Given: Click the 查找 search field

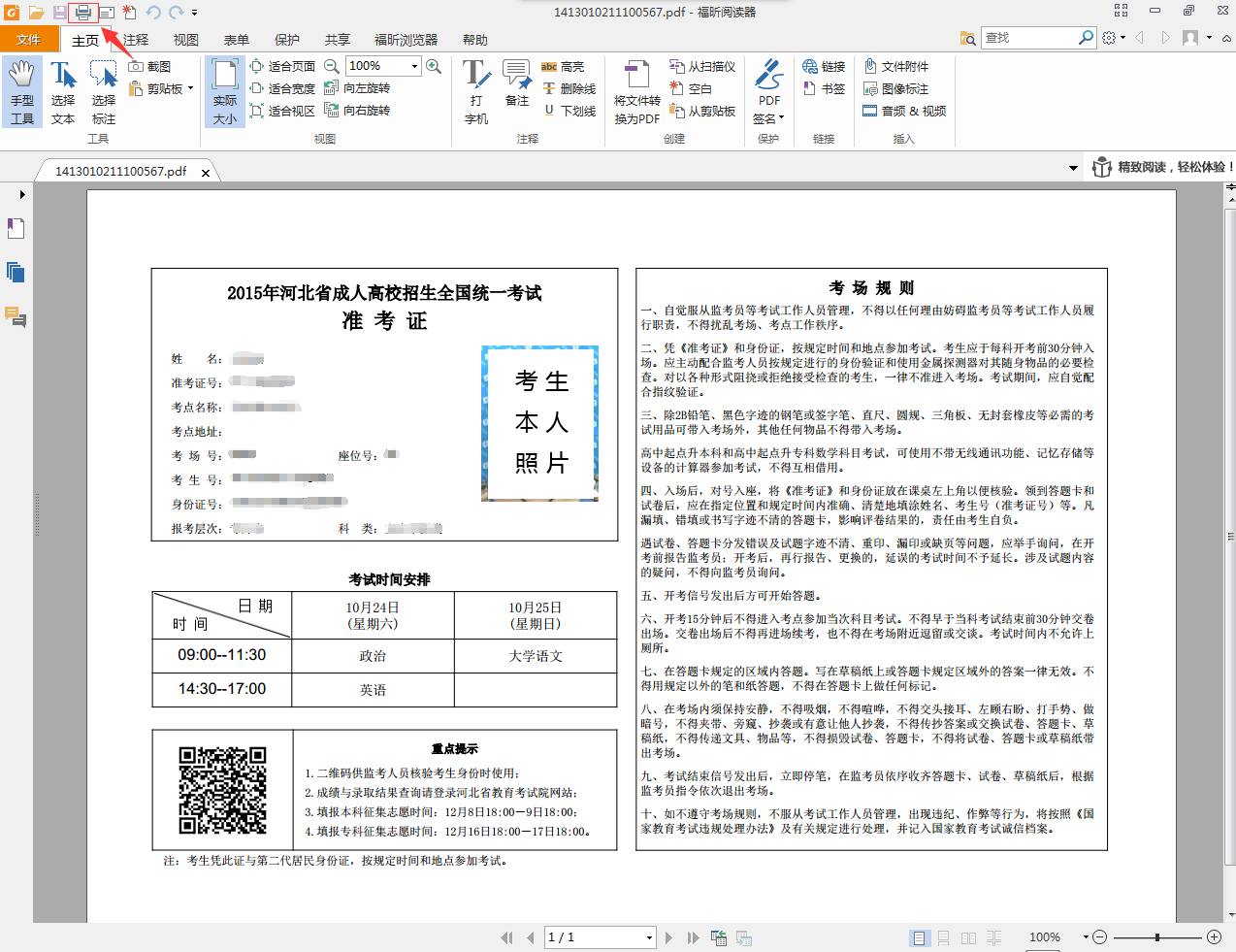Looking at the screenshot, I should pyautogui.click(x=1028, y=38).
